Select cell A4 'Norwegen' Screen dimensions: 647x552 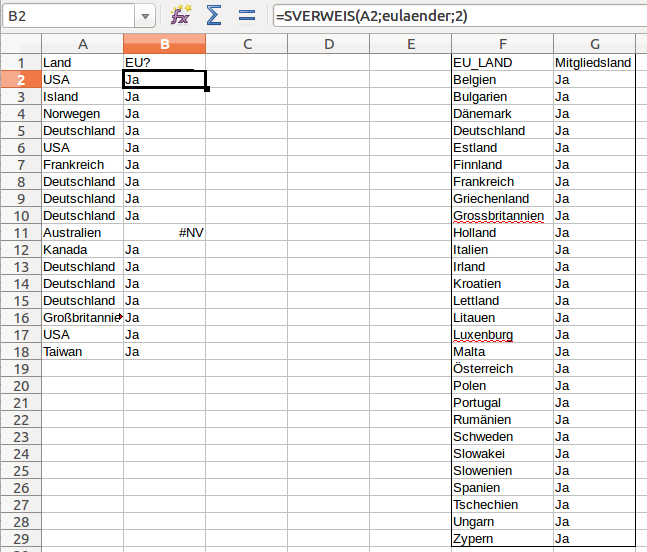pyautogui.click(x=83, y=114)
